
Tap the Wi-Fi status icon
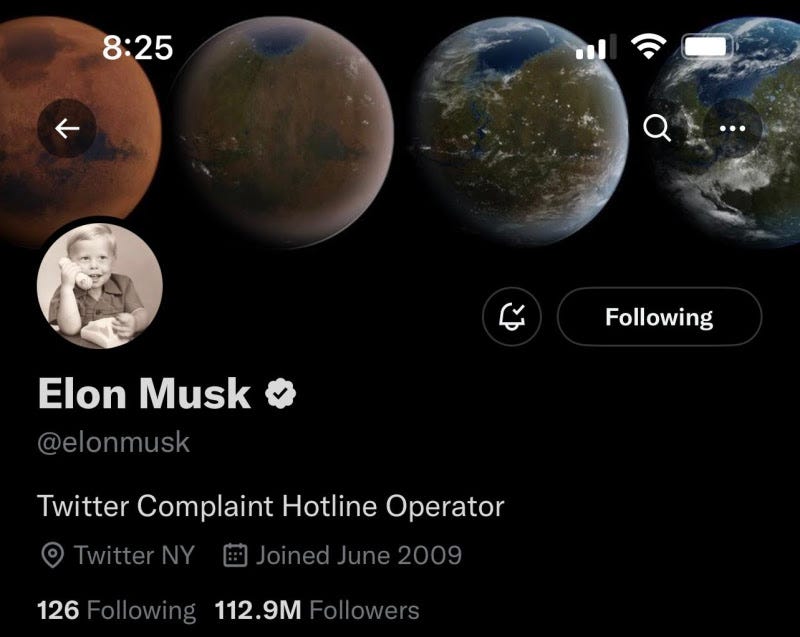(x=648, y=46)
